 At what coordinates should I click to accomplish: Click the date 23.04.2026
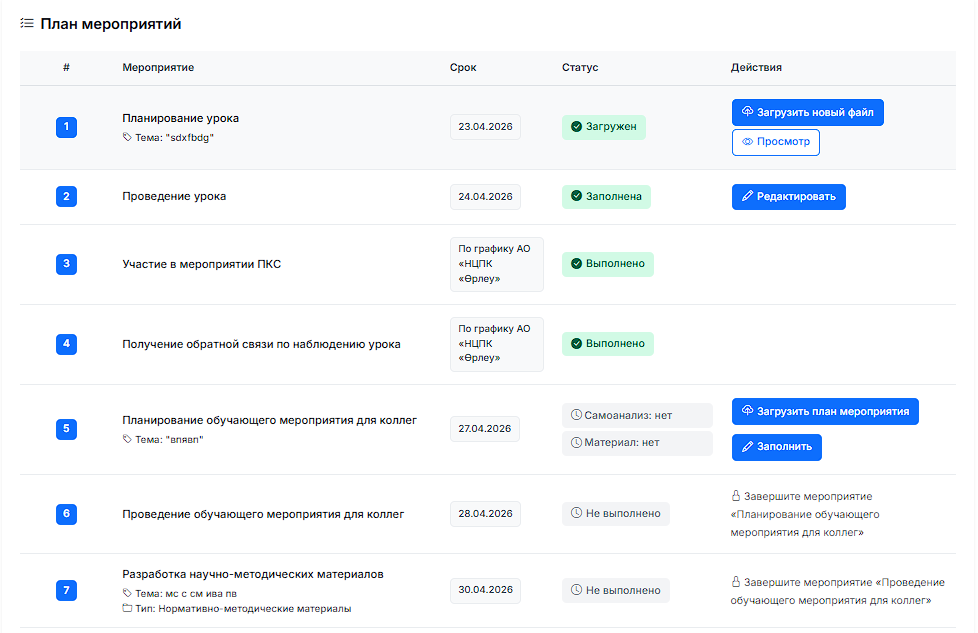point(485,127)
